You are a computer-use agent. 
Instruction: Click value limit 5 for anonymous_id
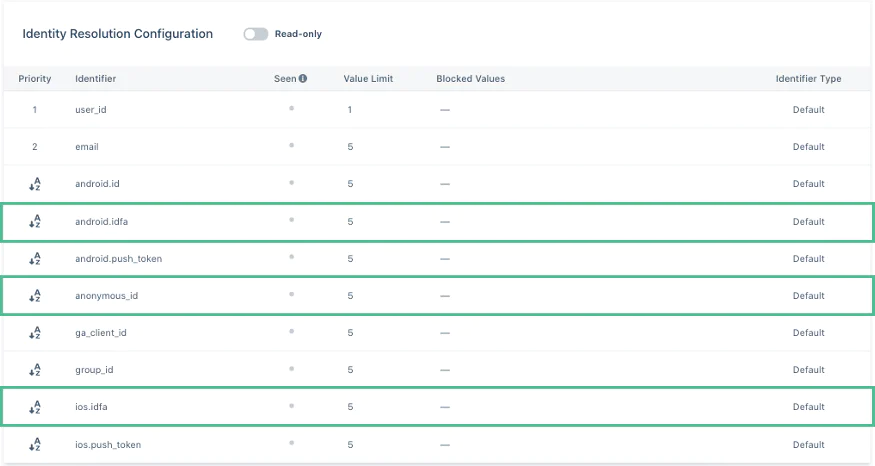pyautogui.click(x=350, y=296)
